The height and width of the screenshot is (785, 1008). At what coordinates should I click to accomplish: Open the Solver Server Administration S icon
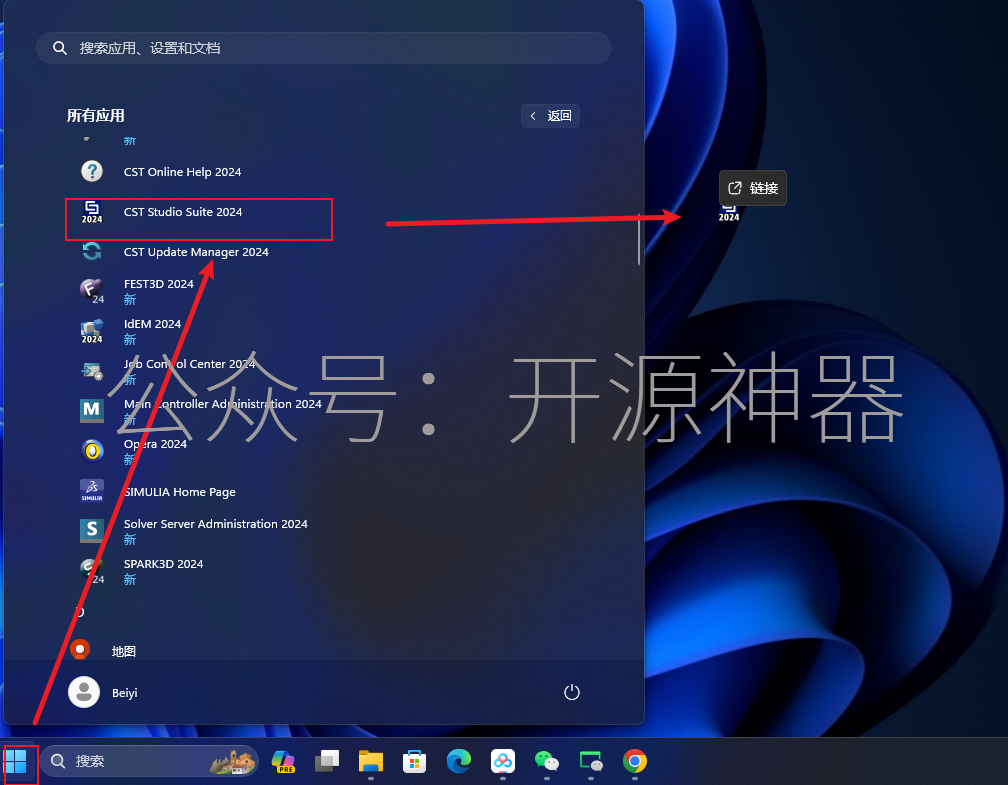92,530
